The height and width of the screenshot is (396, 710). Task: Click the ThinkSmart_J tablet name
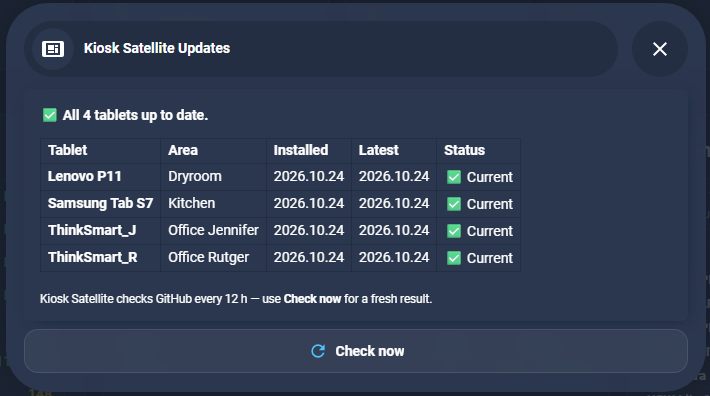click(92, 230)
